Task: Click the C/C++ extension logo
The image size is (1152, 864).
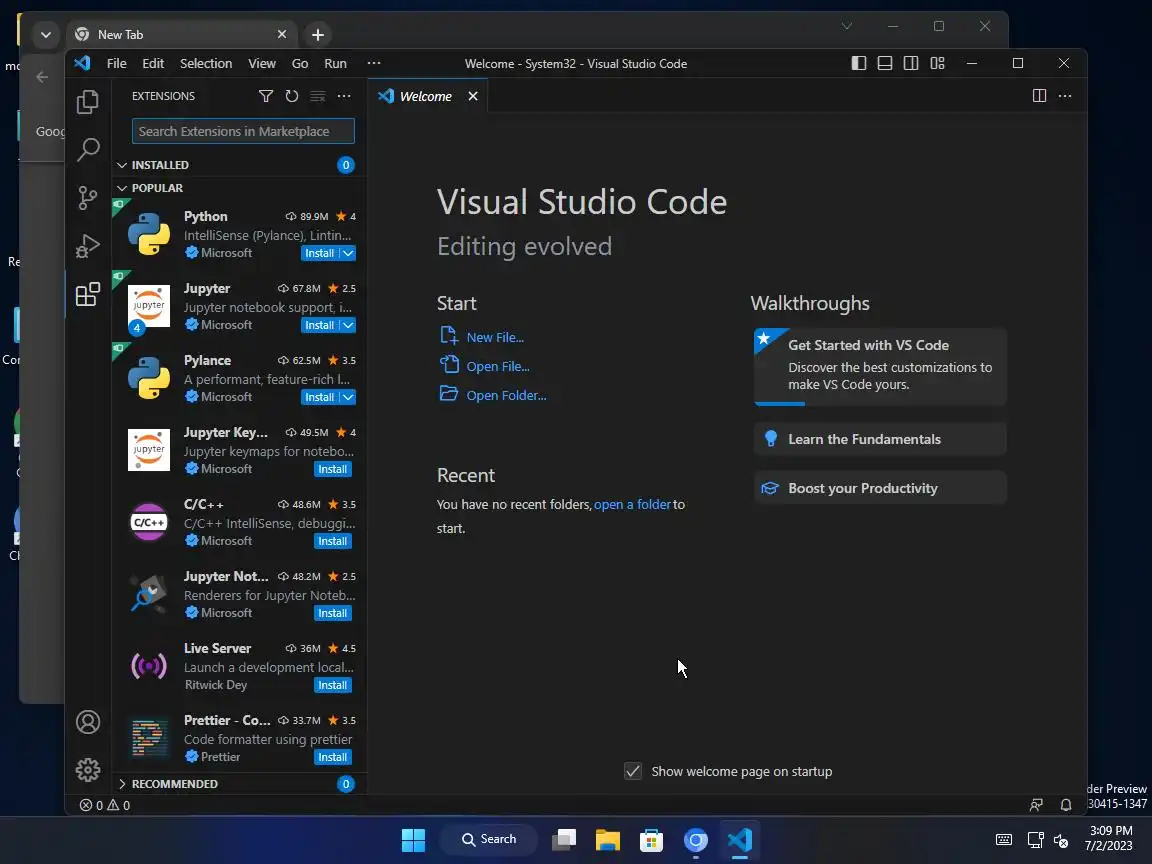Action: (148, 522)
